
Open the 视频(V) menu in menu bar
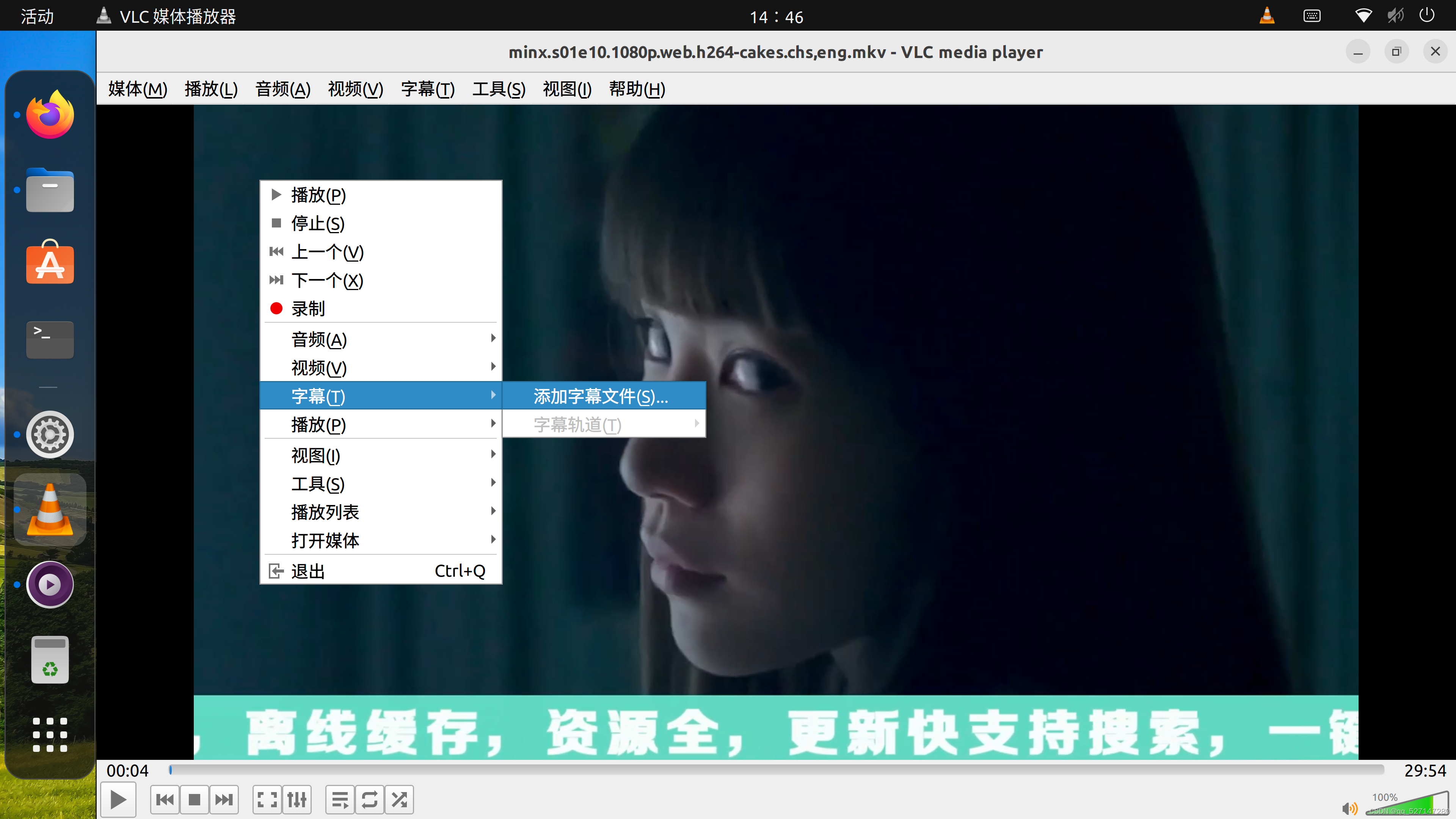[x=356, y=89]
